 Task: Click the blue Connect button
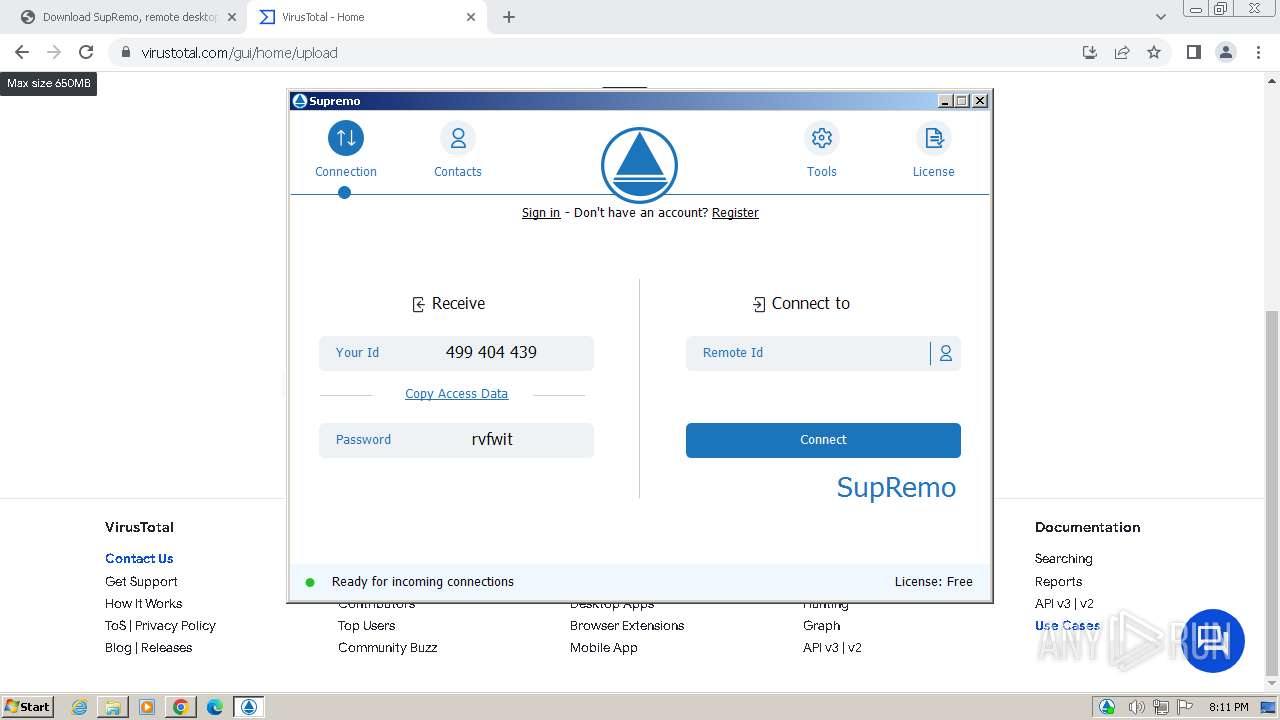click(x=823, y=440)
